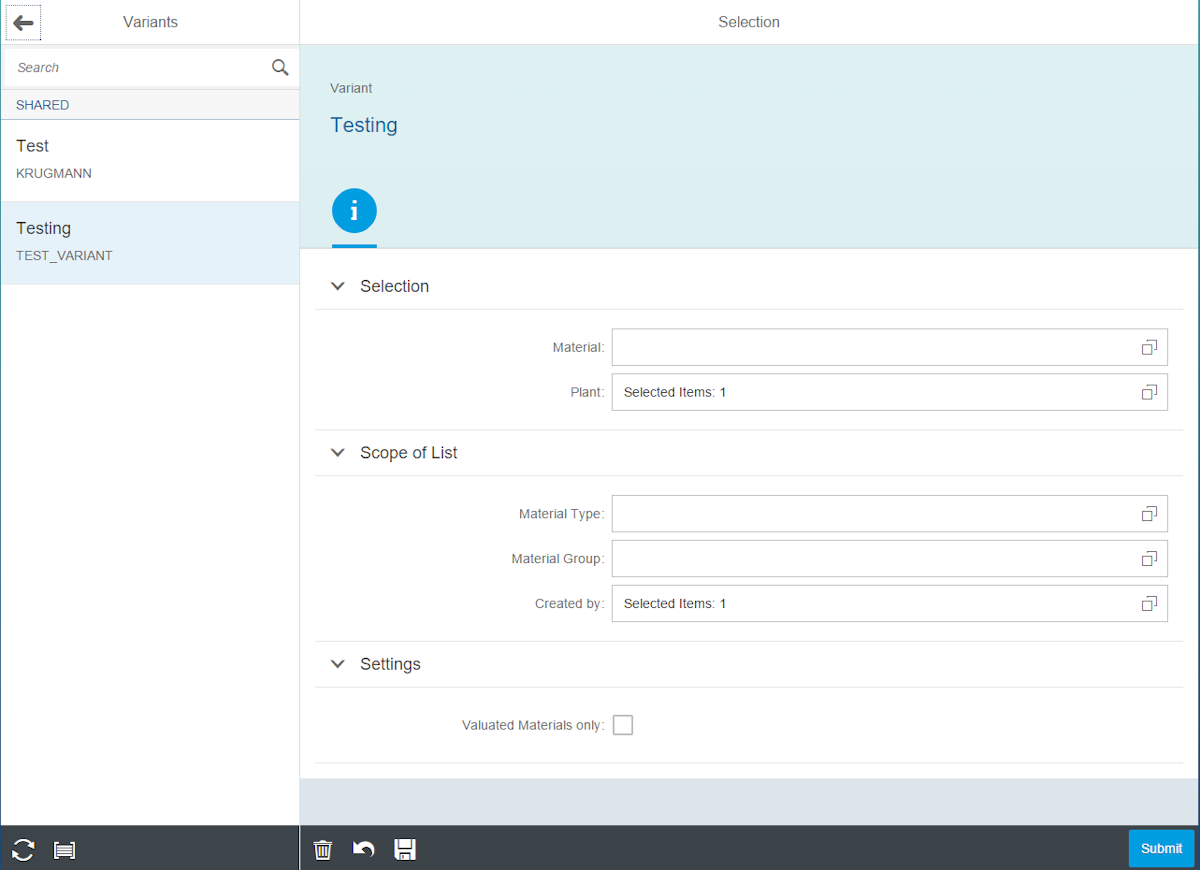Refresh the variants list

pyautogui.click(x=23, y=850)
